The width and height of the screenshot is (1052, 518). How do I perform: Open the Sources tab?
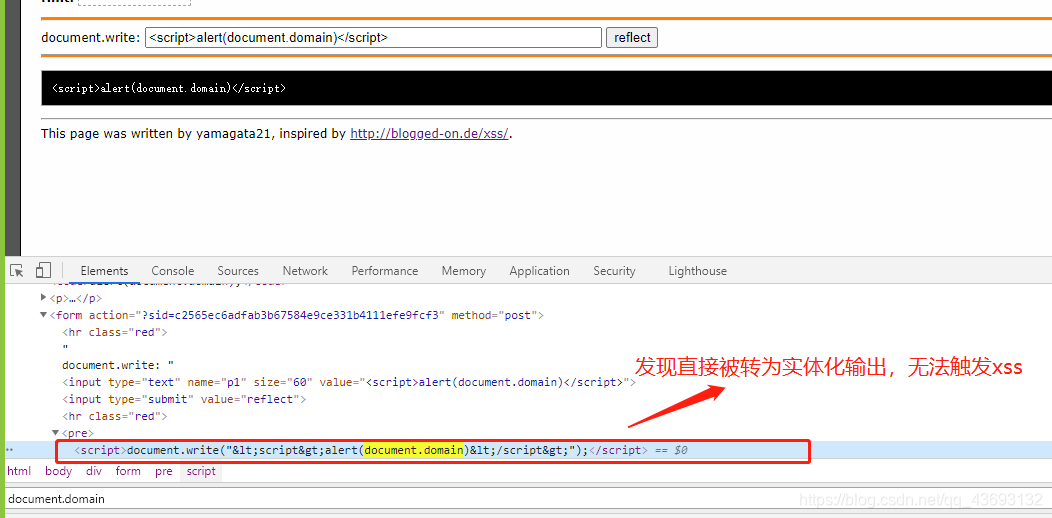click(x=238, y=271)
